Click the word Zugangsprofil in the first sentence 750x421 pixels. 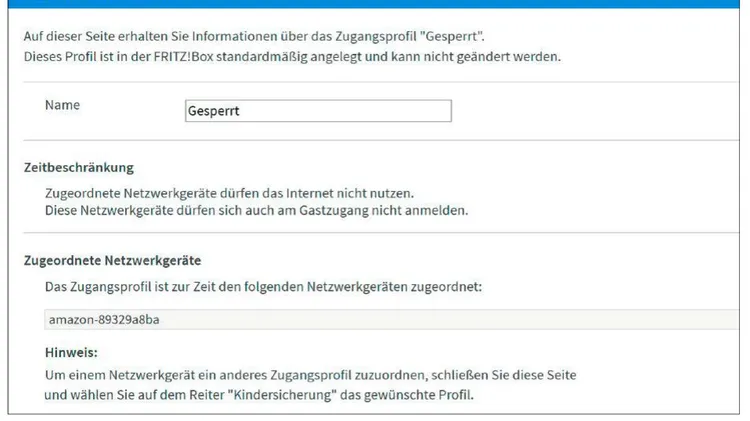point(375,36)
